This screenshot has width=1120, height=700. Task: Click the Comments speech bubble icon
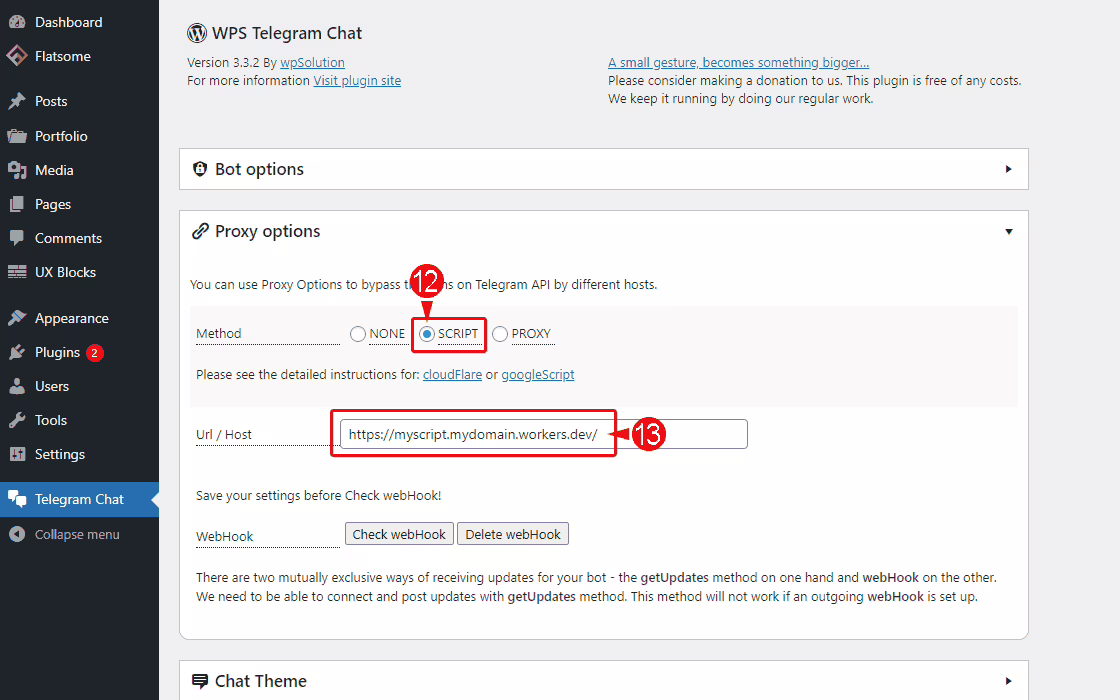click(17, 238)
